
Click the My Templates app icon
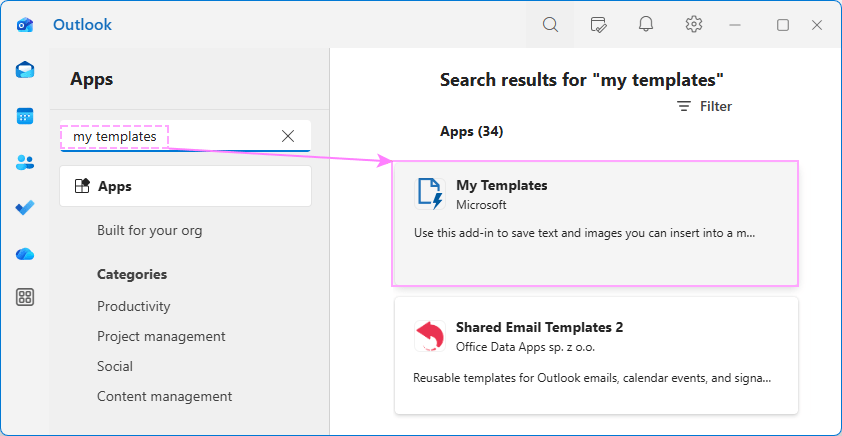point(430,194)
